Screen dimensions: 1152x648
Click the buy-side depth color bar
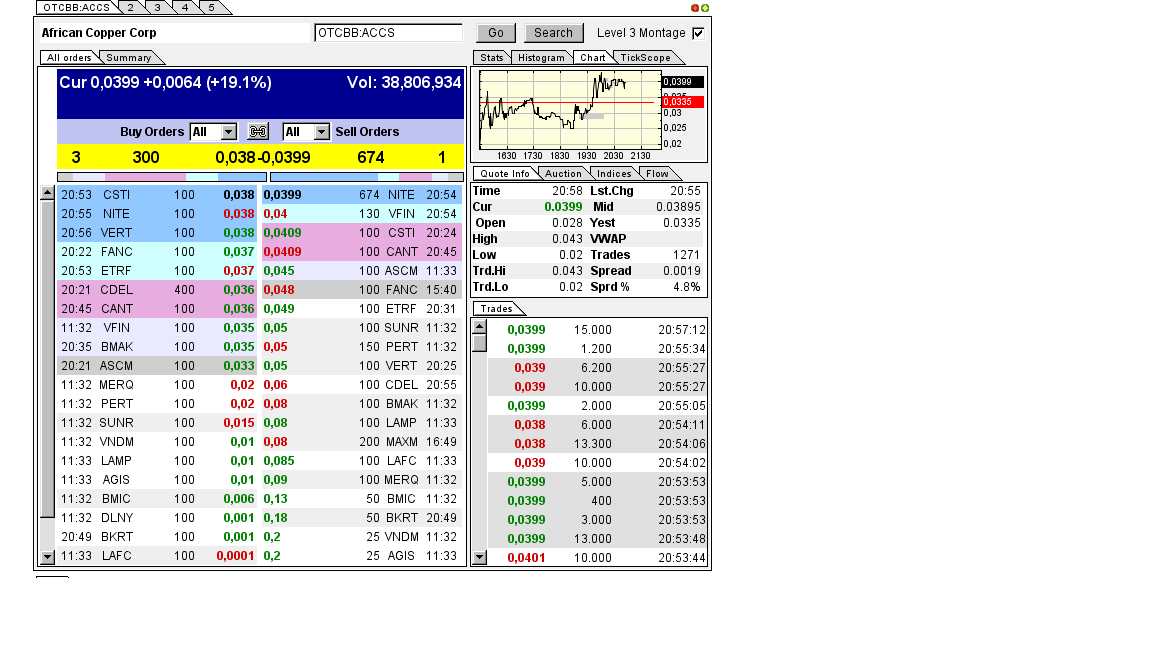tap(162, 177)
